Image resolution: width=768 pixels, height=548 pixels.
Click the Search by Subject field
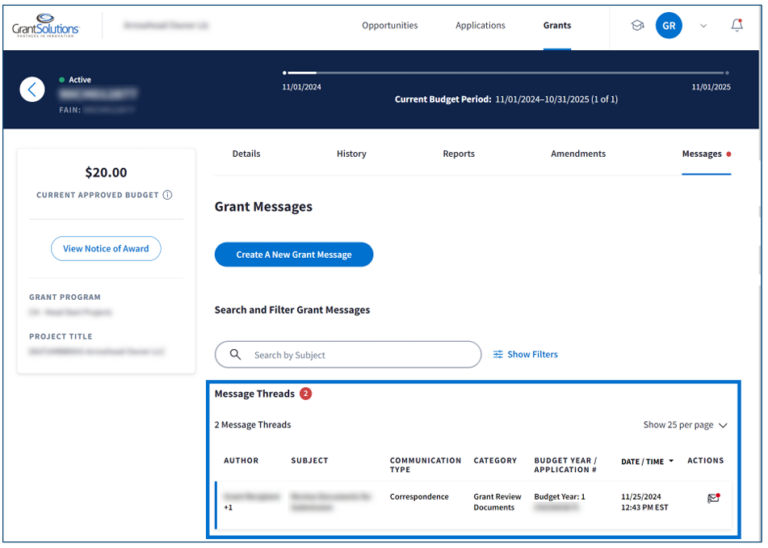(x=360, y=355)
